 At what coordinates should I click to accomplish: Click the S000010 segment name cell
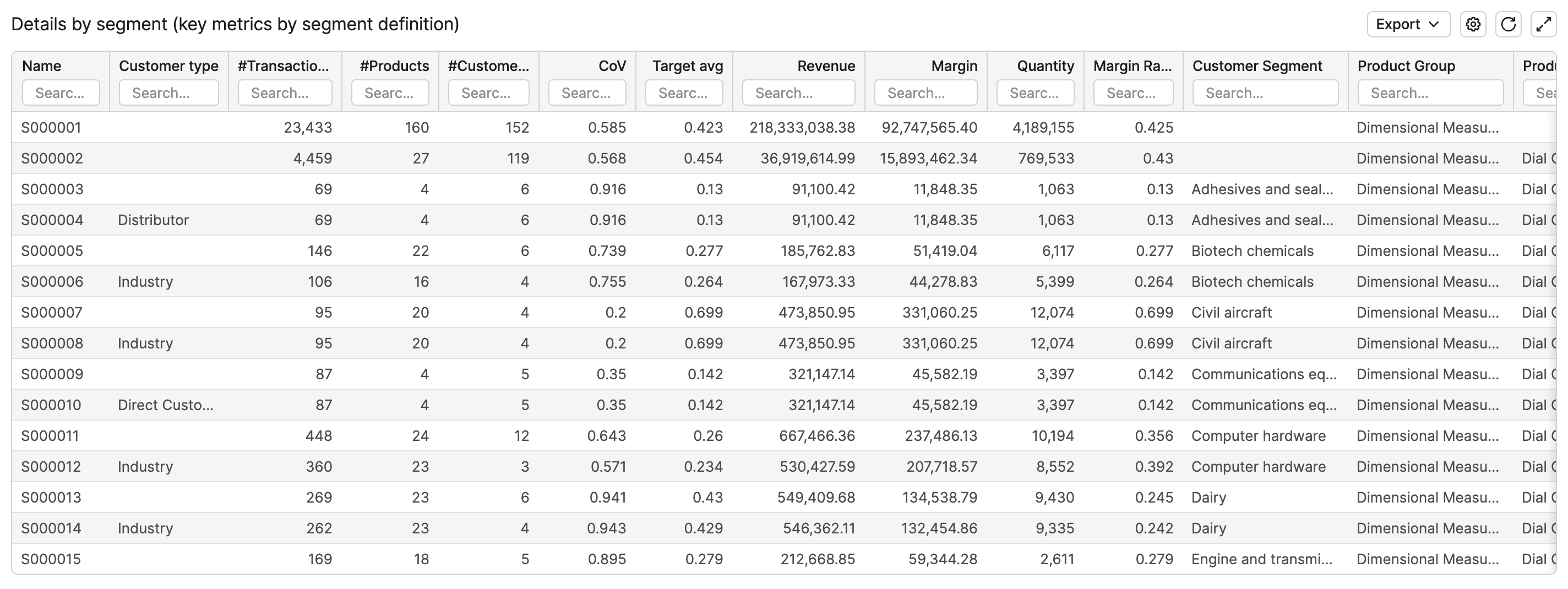pos(51,405)
